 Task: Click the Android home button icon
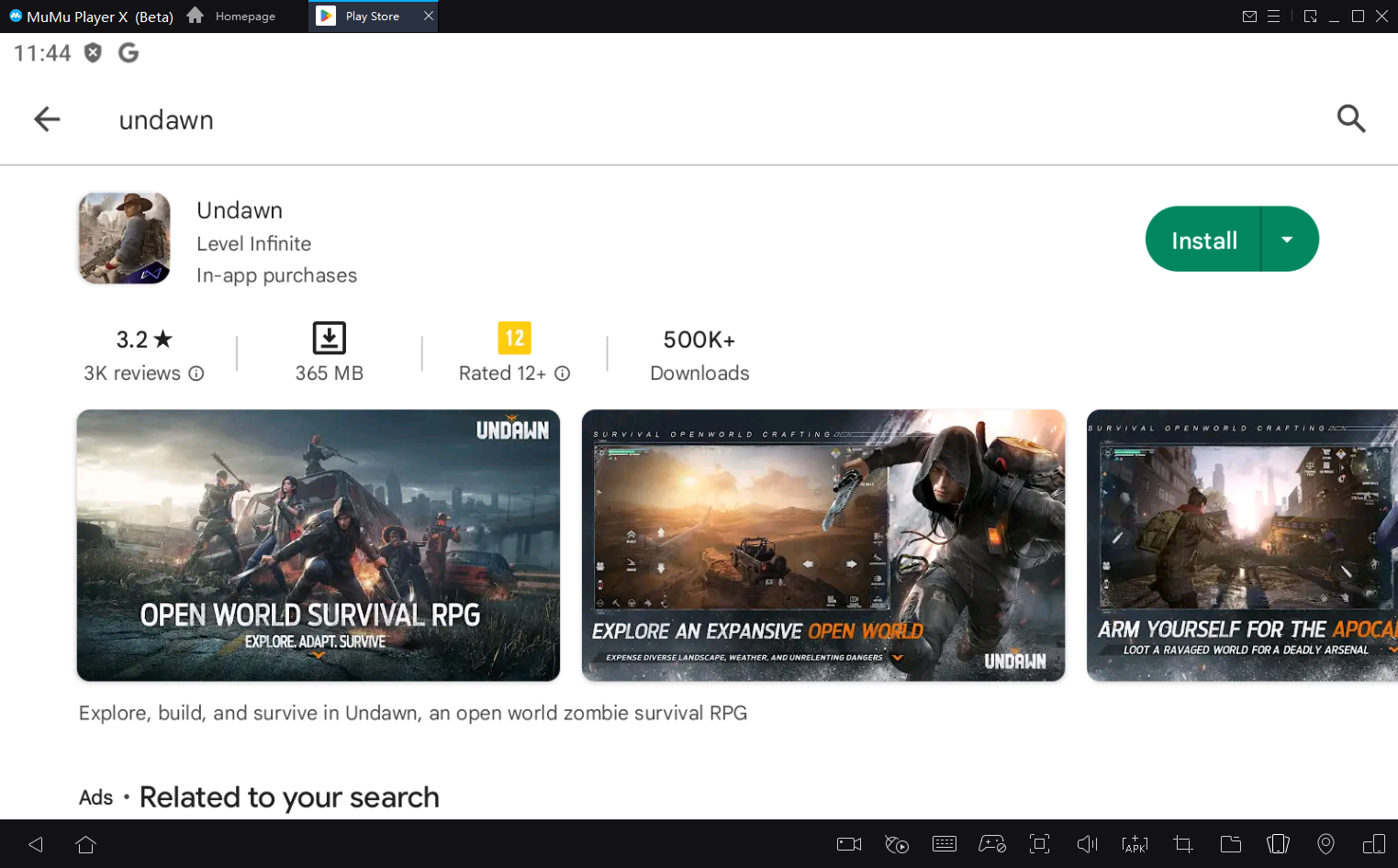[x=86, y=844]
